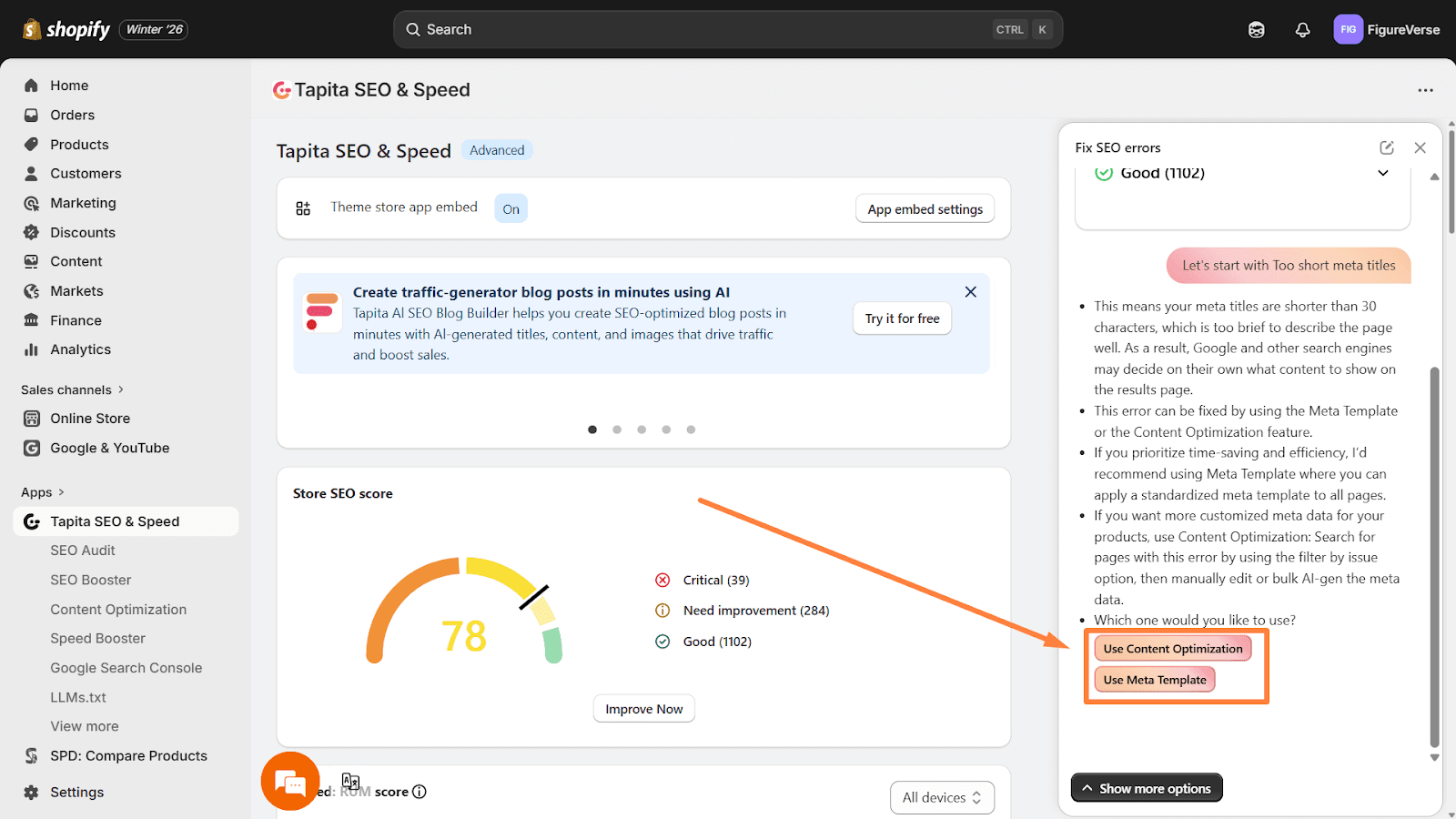Screen dimensions: 1456x819
Task: Collapse the Good (1102) section
Action: pos(1382,172)
